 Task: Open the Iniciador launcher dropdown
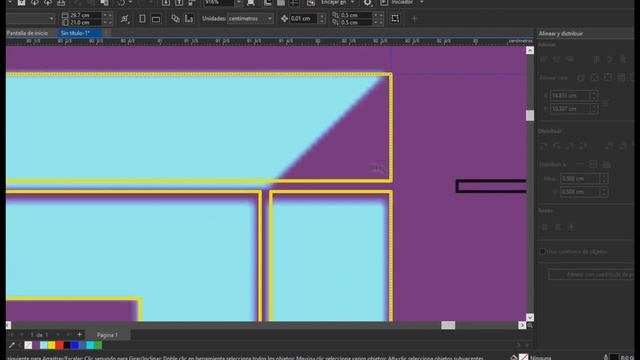pos(422,2)
